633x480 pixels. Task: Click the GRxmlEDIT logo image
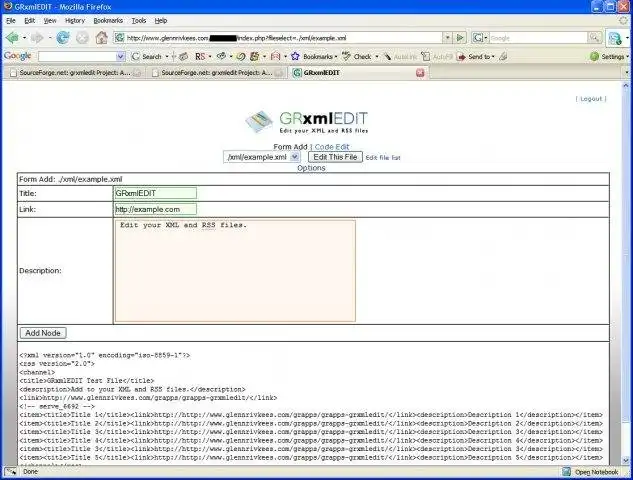tap(307, 122)
